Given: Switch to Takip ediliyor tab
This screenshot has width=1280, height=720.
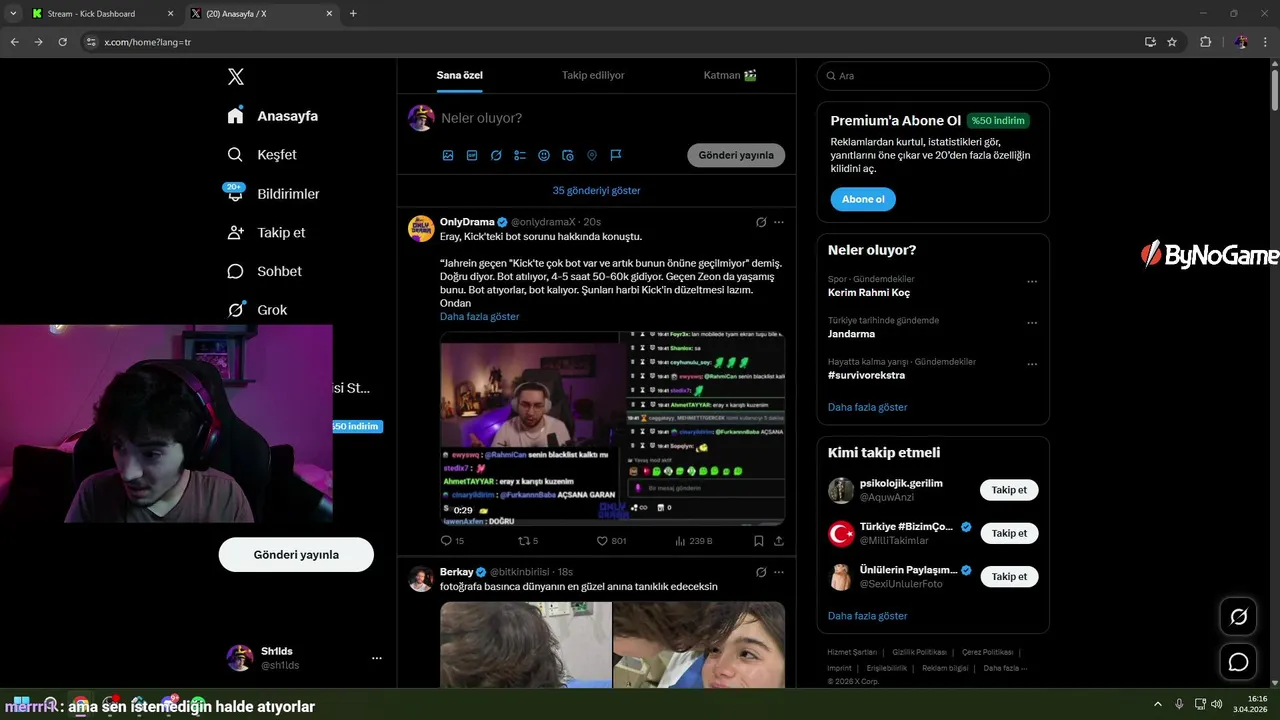Looking at the screenshot, I should tap(593, 76).
